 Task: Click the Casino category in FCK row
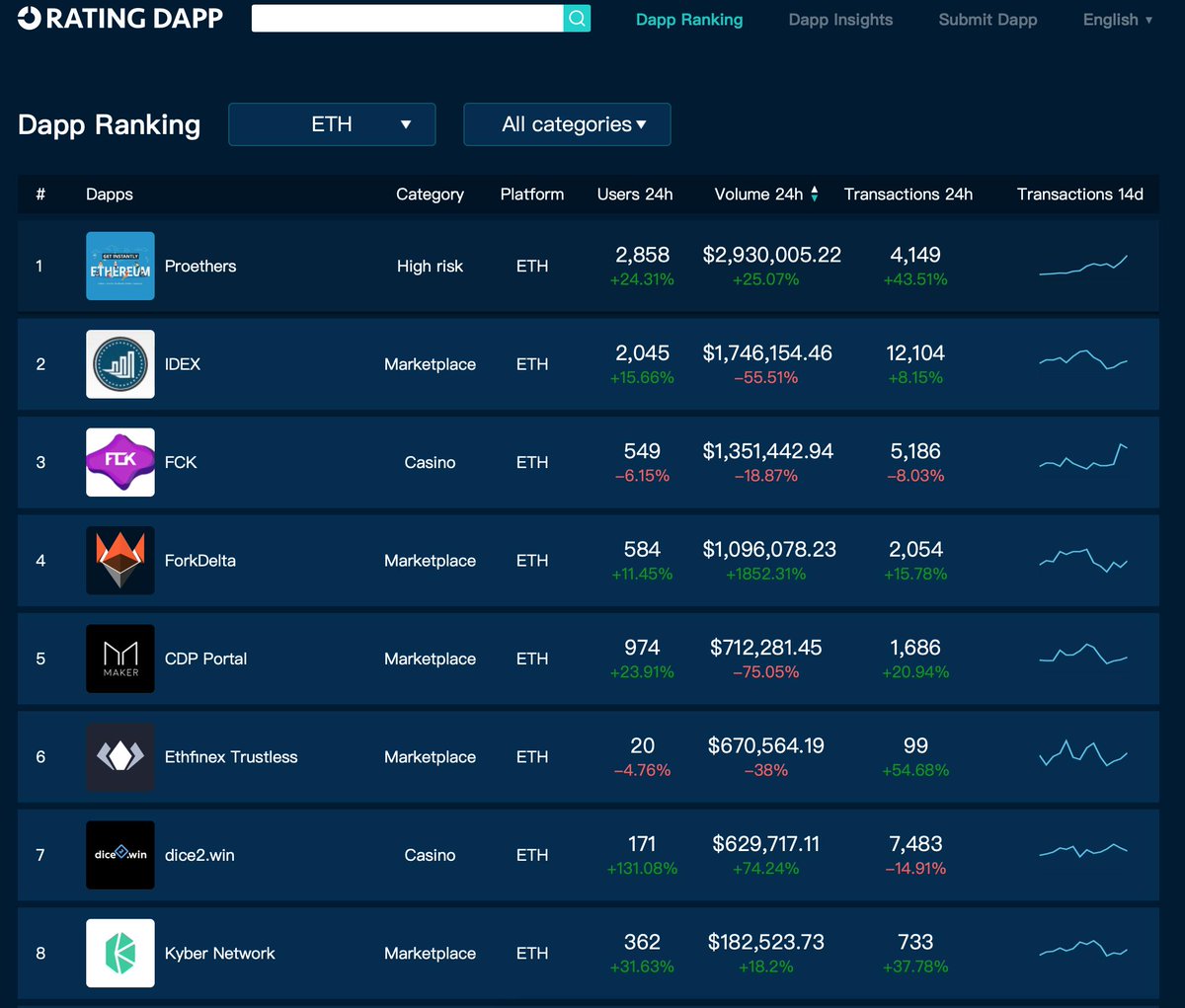click(430, 462)
